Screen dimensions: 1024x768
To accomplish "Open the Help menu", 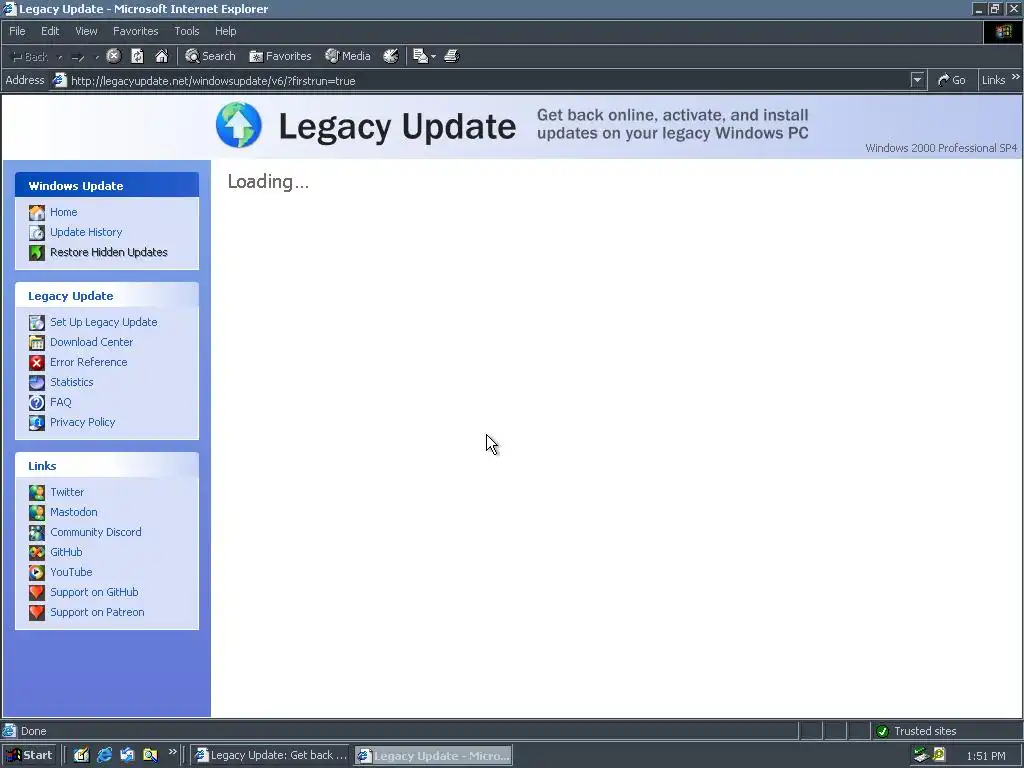I will pyautogui.click(x=225, y=31).
